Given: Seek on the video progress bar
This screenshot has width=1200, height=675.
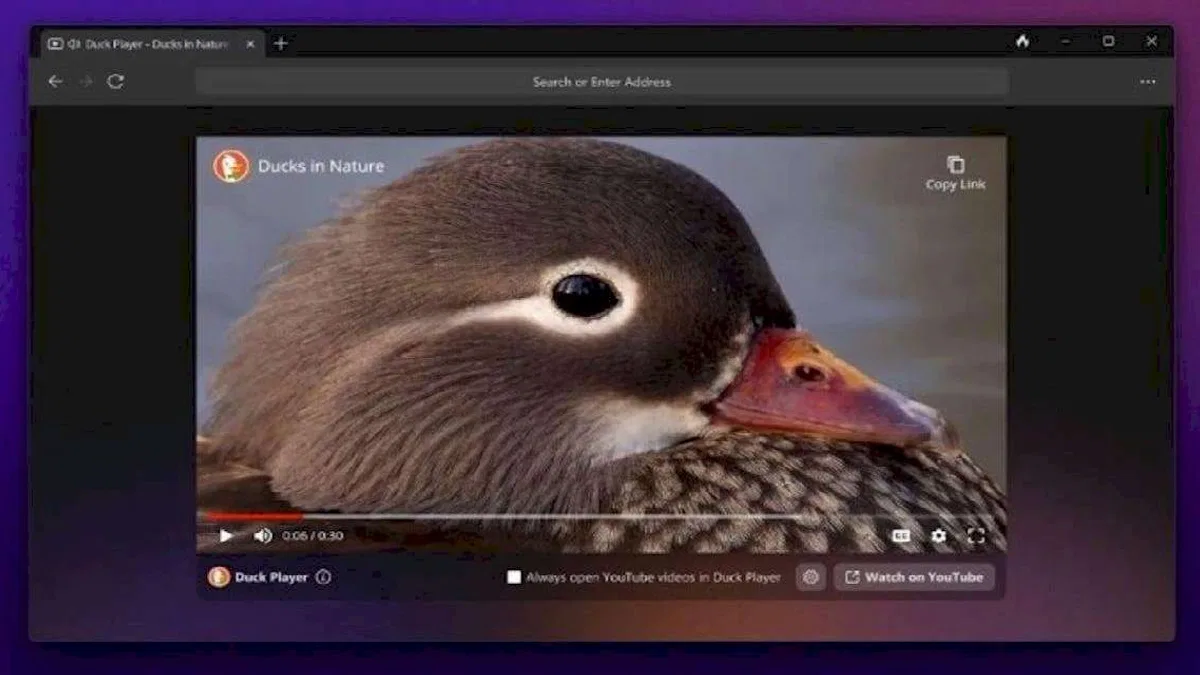Looking at the screenshot, I should click(601, 517).
